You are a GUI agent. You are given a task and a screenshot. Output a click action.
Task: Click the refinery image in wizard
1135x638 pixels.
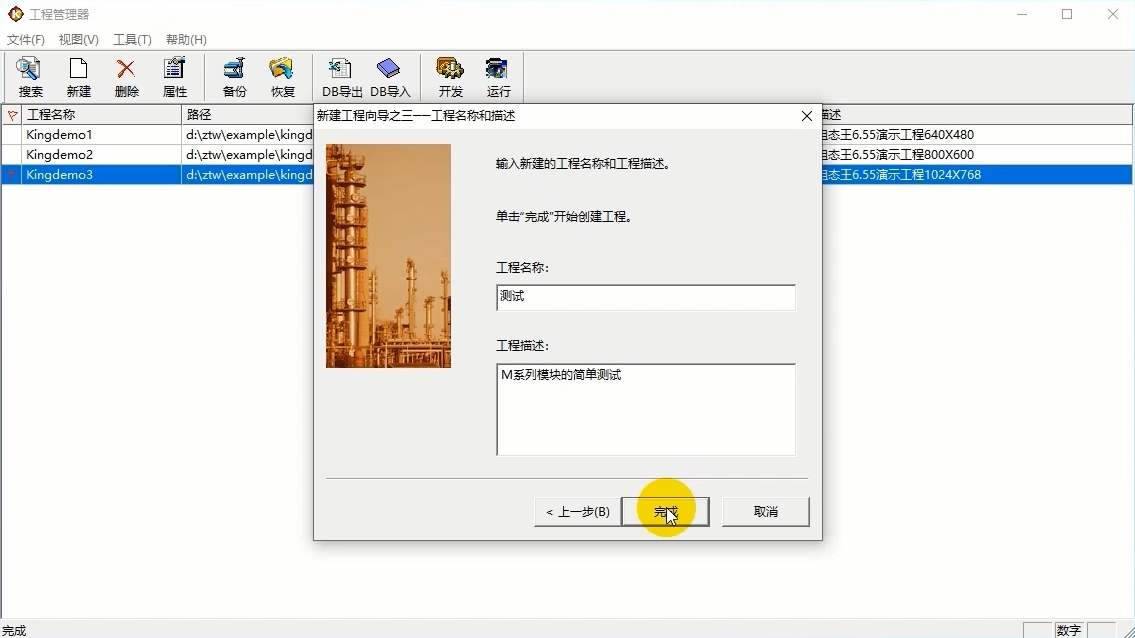388,256
